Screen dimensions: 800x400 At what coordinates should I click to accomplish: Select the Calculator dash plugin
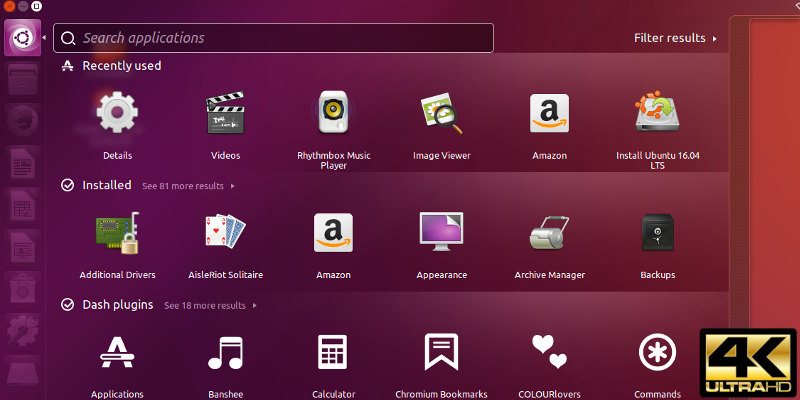click(333, 352)
